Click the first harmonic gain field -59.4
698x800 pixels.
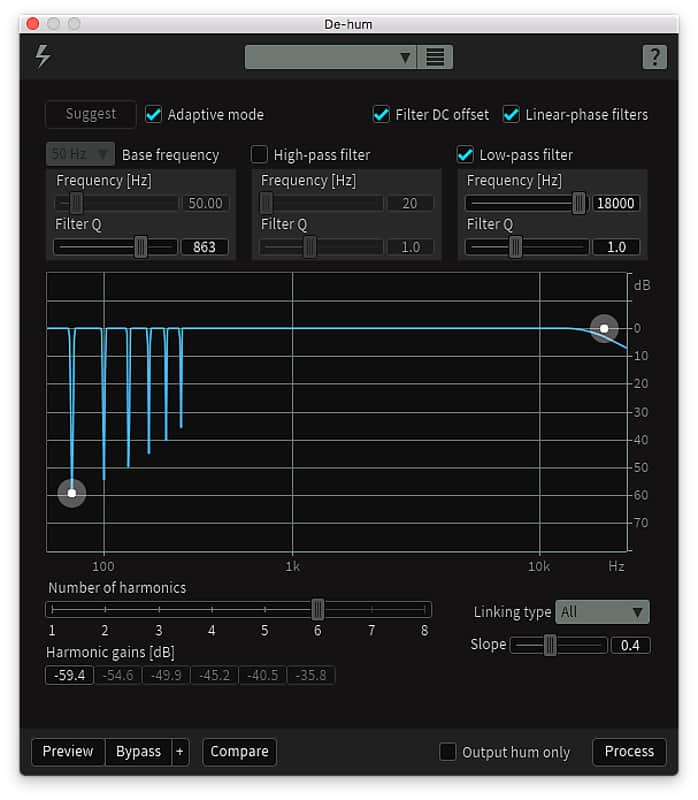[69, 675]
